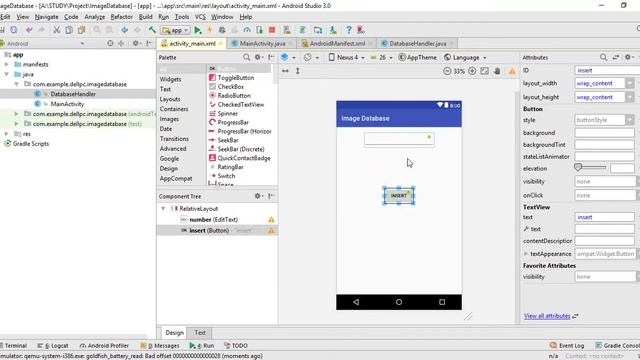Image resolution: width=640 pixels, height=360 pixels.
Task: Click the Stop red square button
Action: [x=272, y=30]
